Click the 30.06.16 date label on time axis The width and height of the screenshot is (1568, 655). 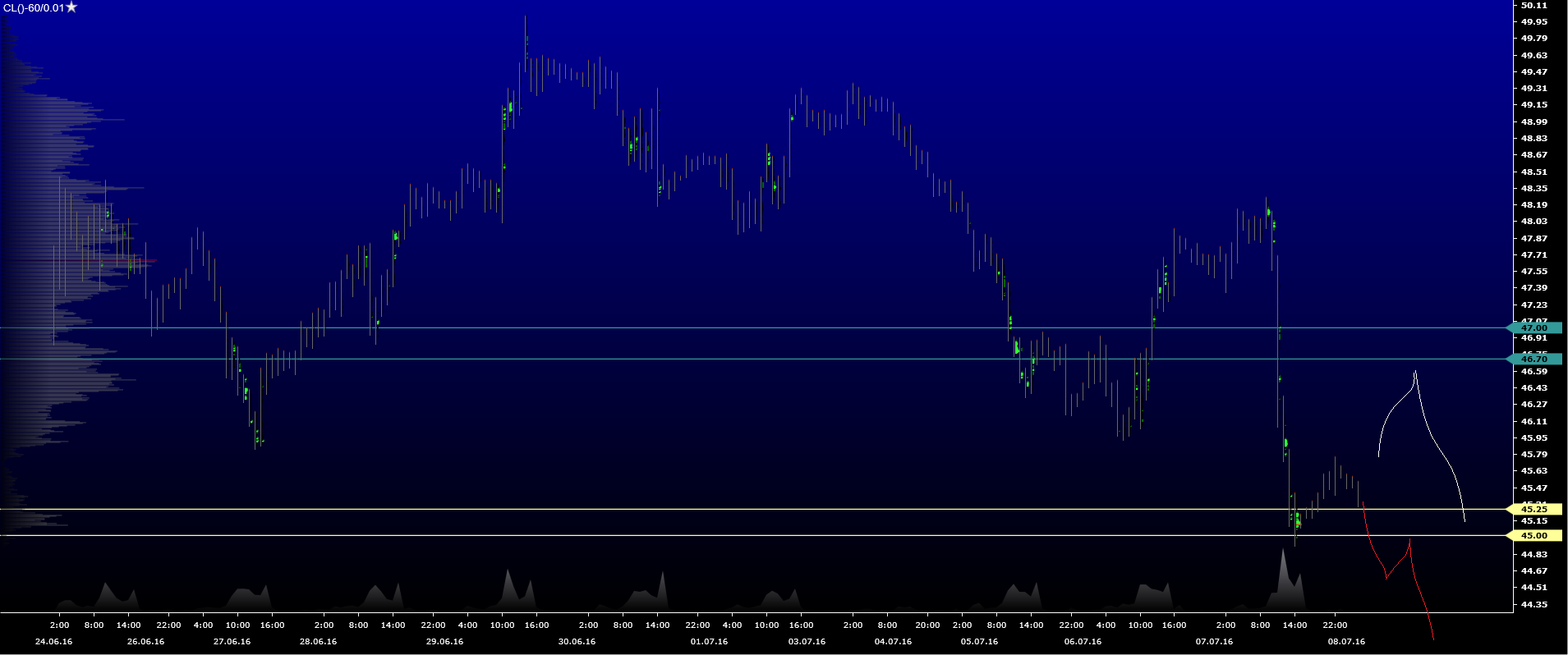[577, 642]
